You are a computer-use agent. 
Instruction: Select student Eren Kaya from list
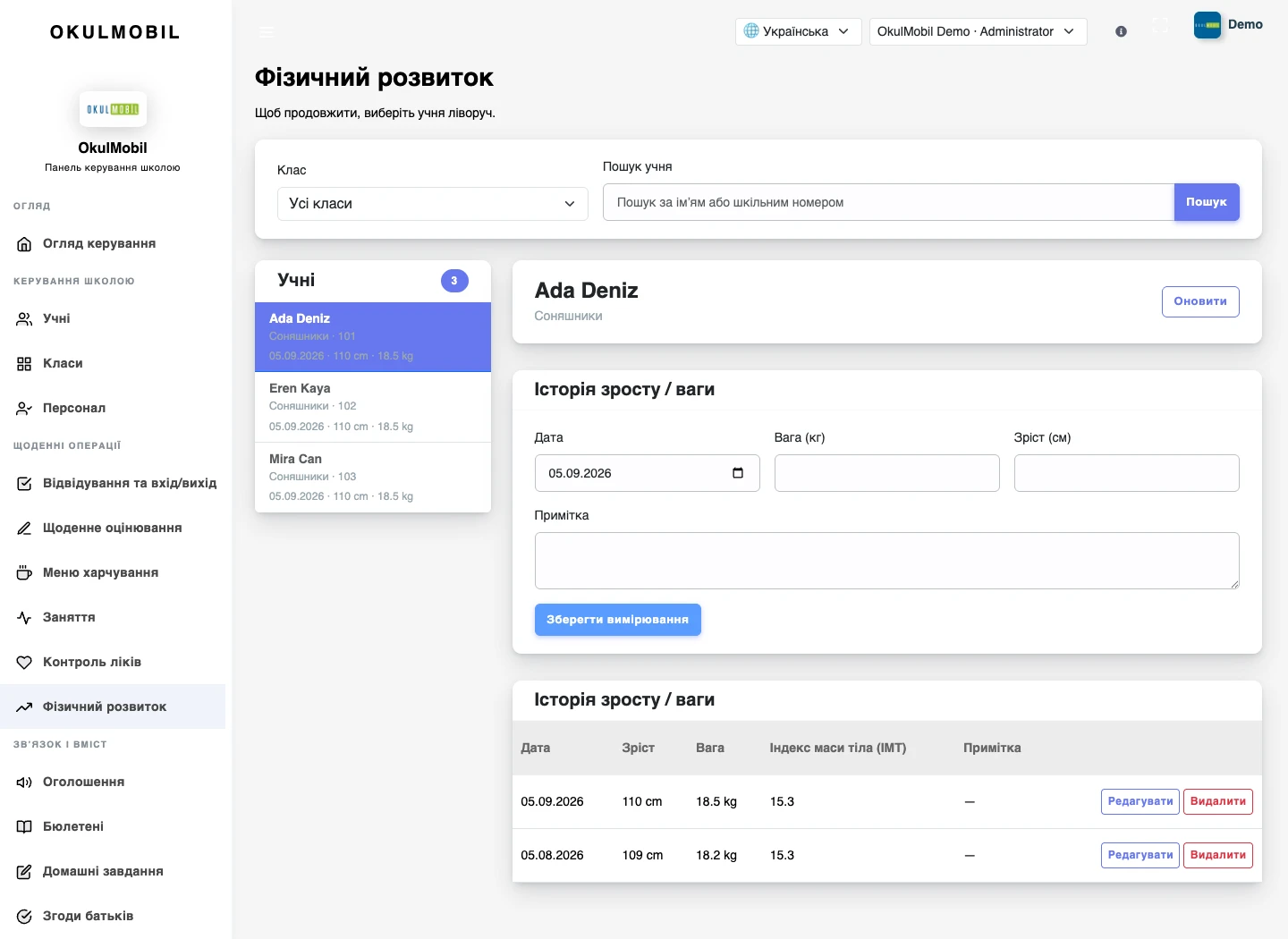[373, 407]
